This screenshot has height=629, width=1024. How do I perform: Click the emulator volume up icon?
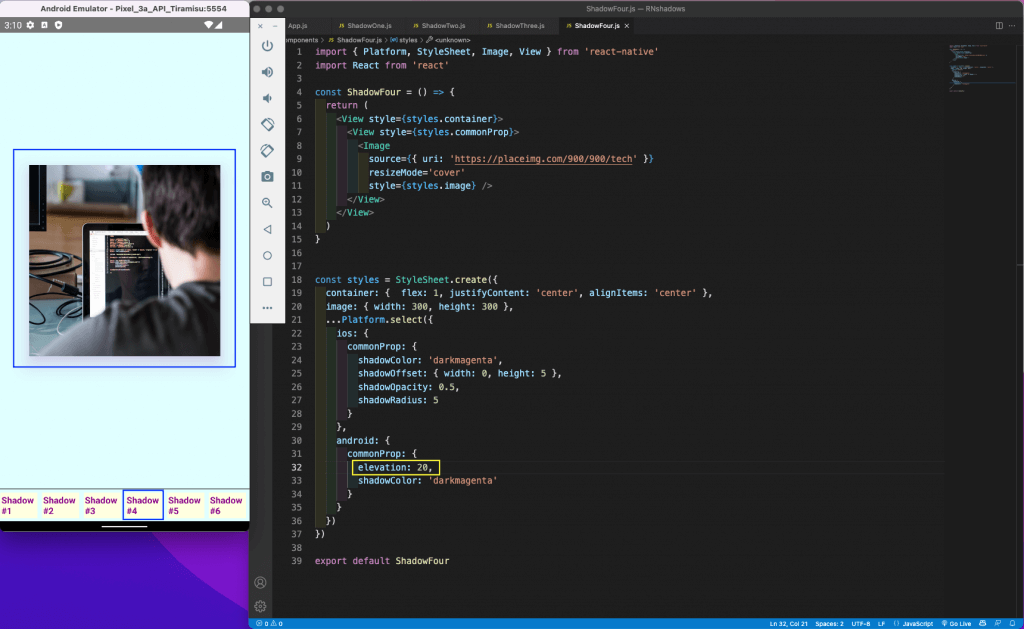[x=267, y=72]
